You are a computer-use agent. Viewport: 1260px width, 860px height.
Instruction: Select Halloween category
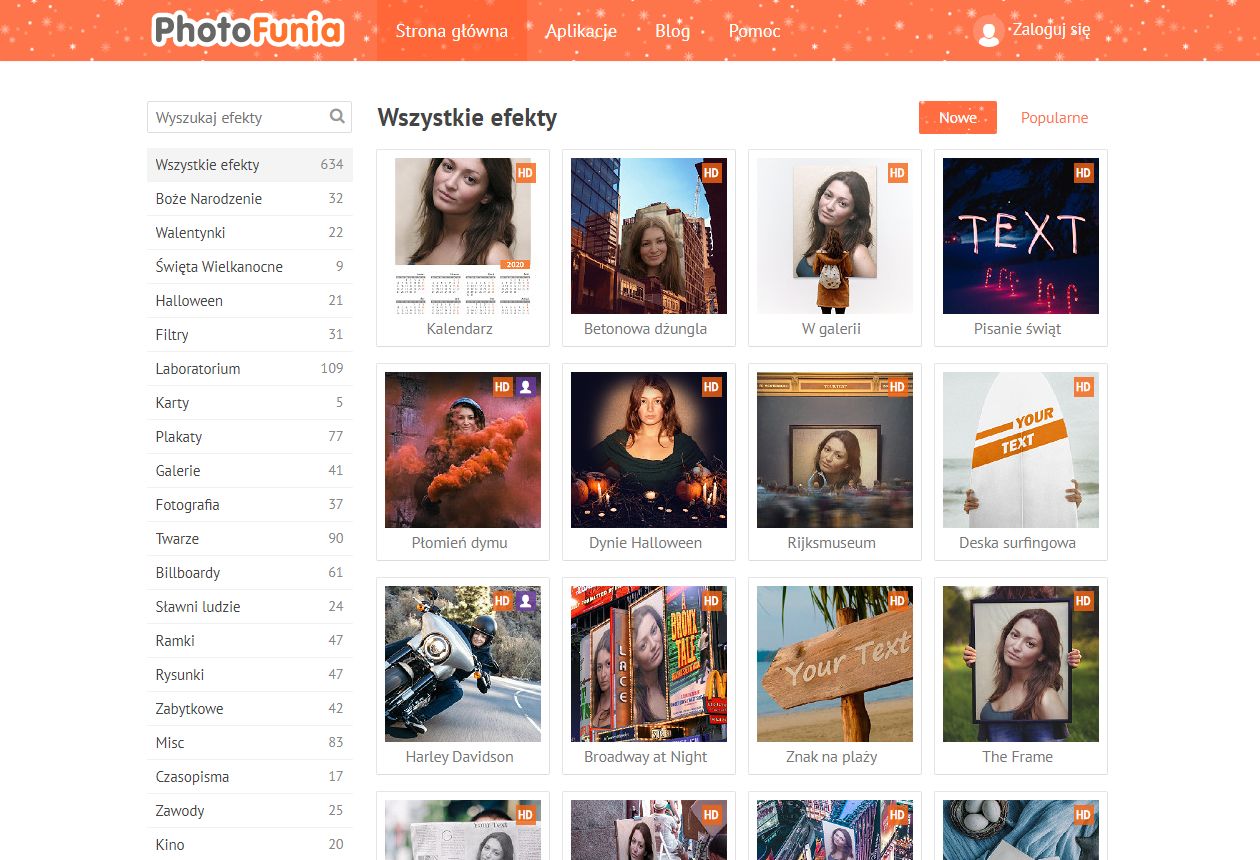(249, 301)
